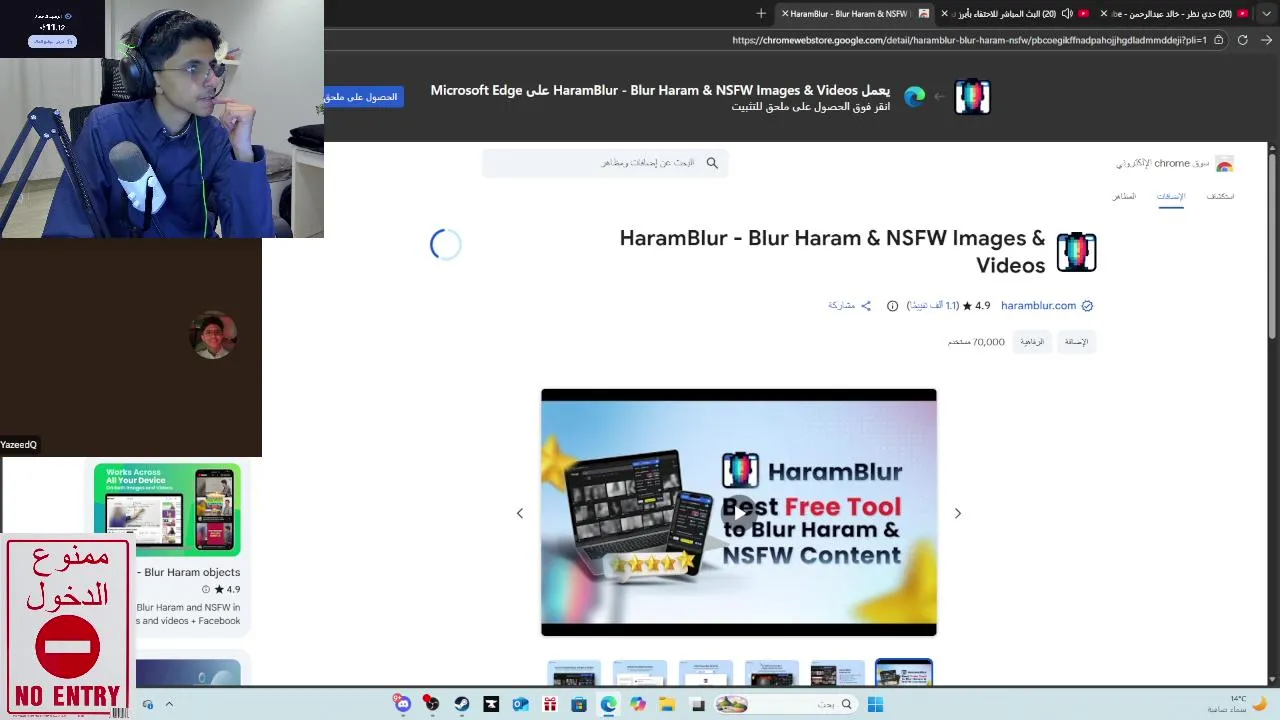Click the YazeedQ participant avatar
Screen dimensions: 1280x720
212,336
